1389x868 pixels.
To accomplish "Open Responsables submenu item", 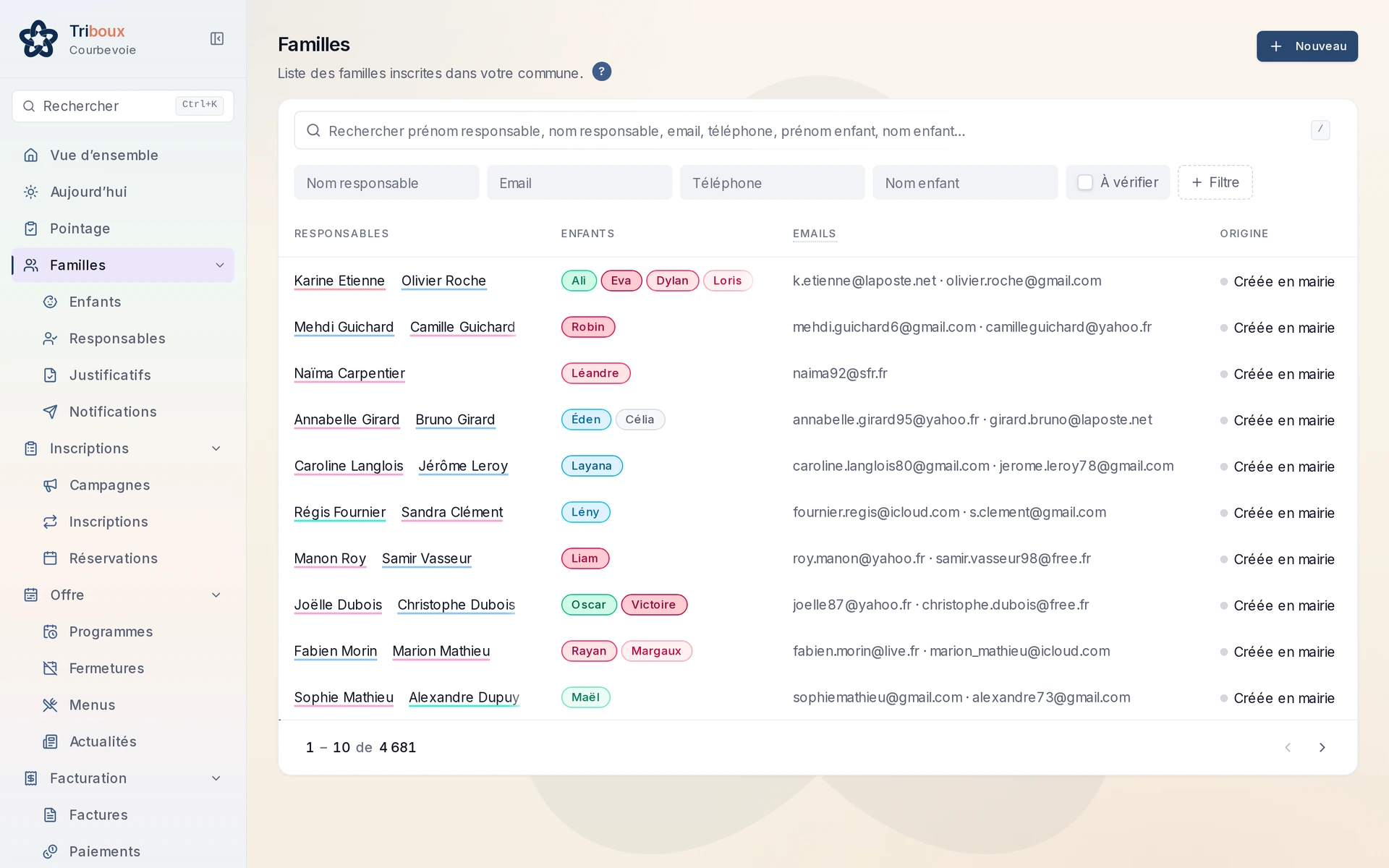I will [x=132, y=339].
